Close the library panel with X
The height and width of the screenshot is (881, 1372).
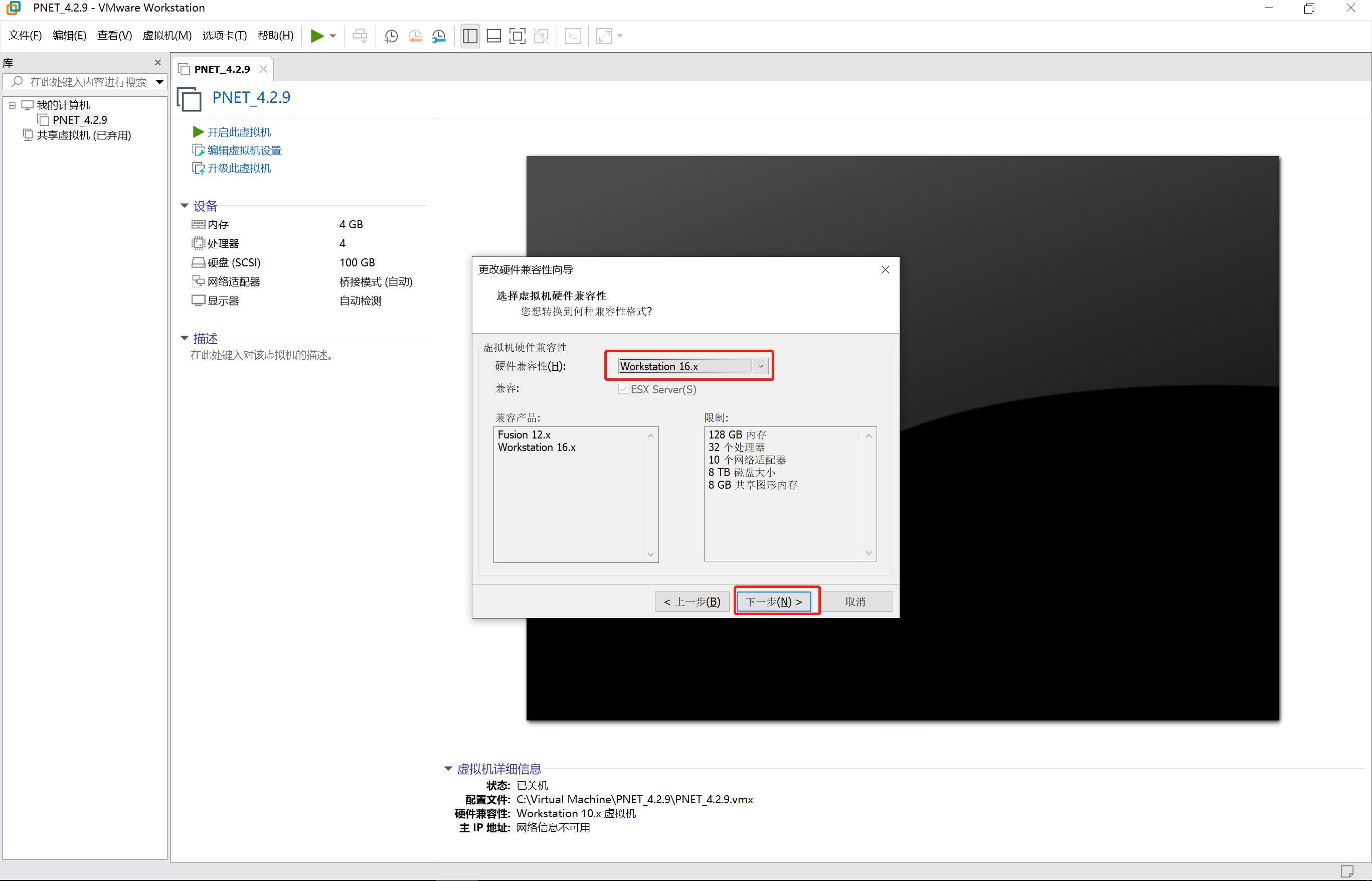pos(158,62)
